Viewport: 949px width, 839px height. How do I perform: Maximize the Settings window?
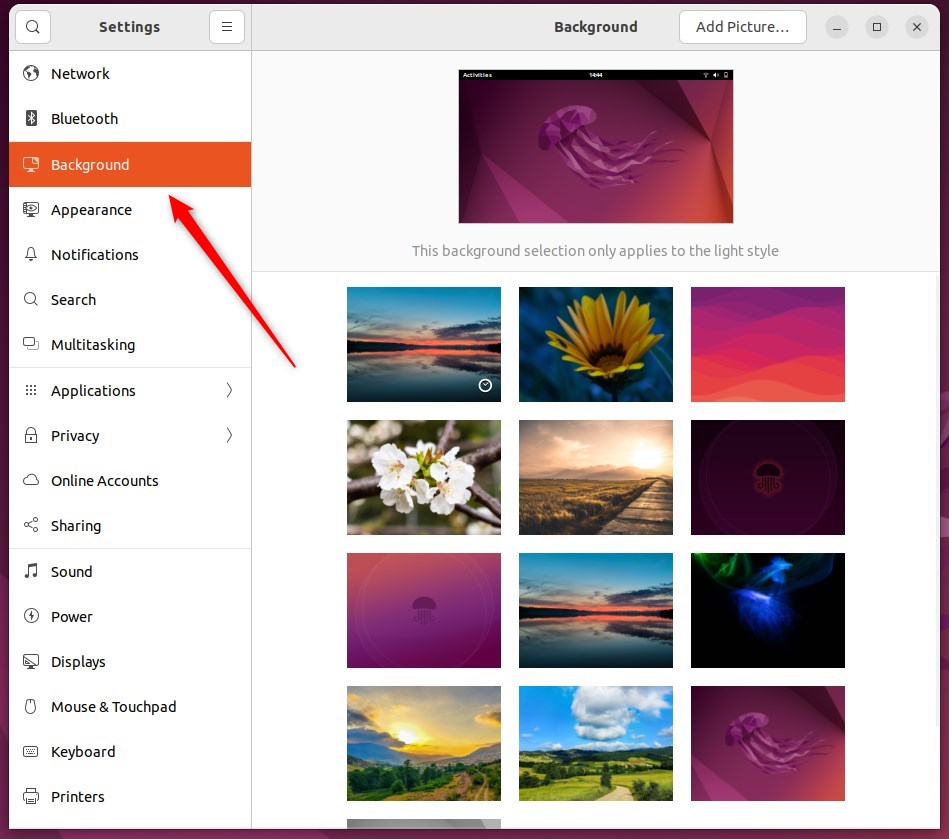click(876, 27)
